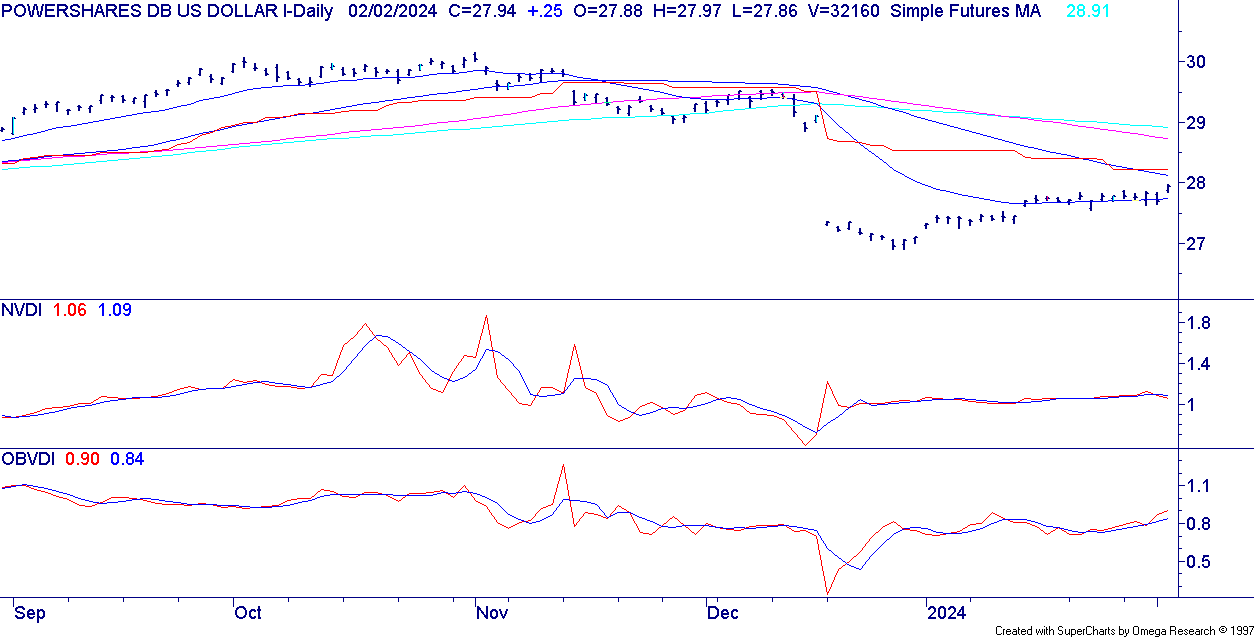
Task: Click the "0.8" label on the OBVDI axis
Action: coord(1199,524)
